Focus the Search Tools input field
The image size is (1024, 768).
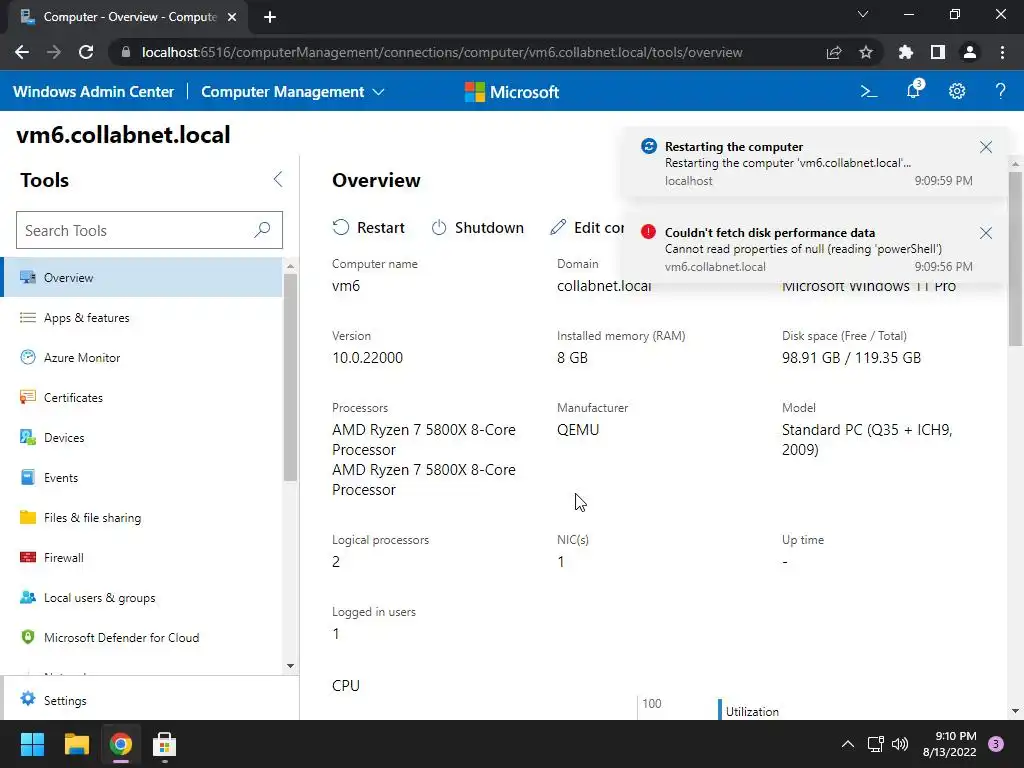click(x=149, y=230)
